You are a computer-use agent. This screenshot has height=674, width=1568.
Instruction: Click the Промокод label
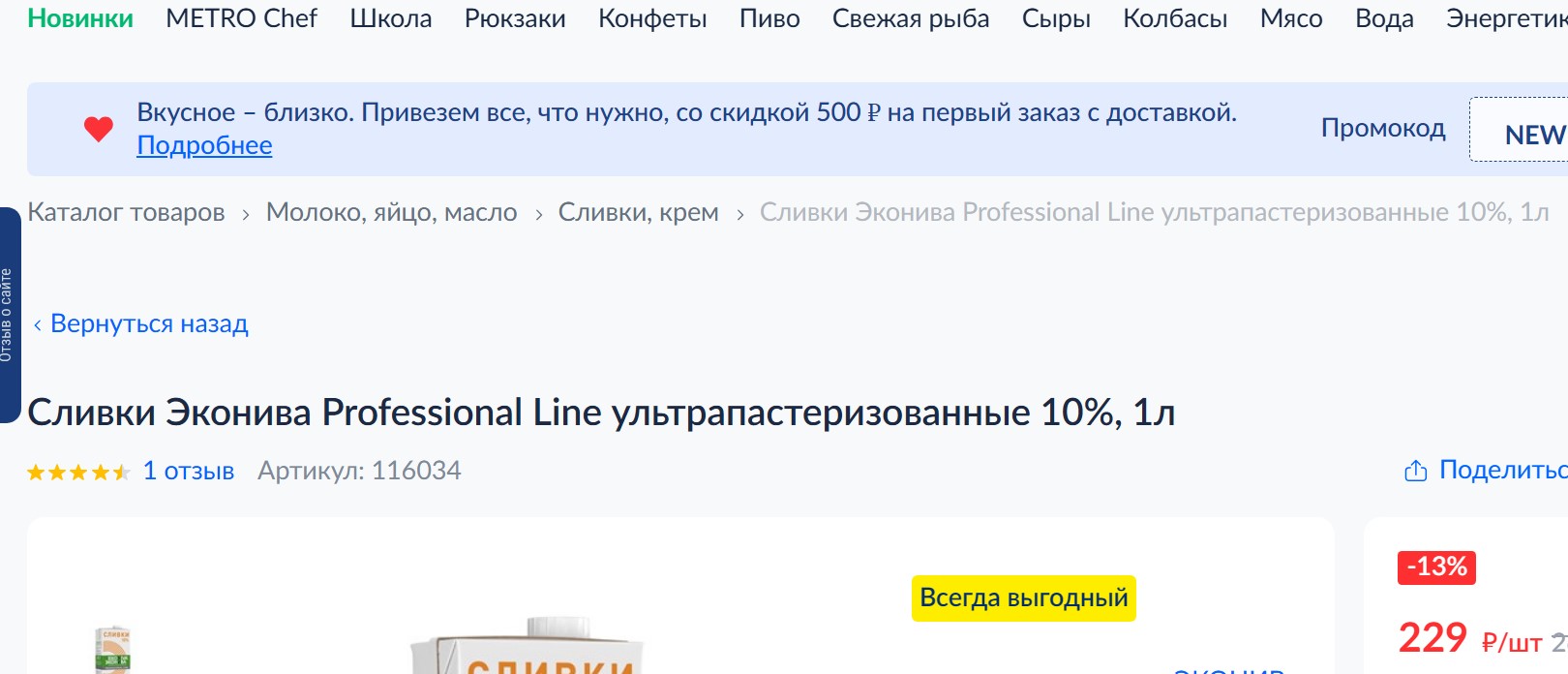(1383, 128)
